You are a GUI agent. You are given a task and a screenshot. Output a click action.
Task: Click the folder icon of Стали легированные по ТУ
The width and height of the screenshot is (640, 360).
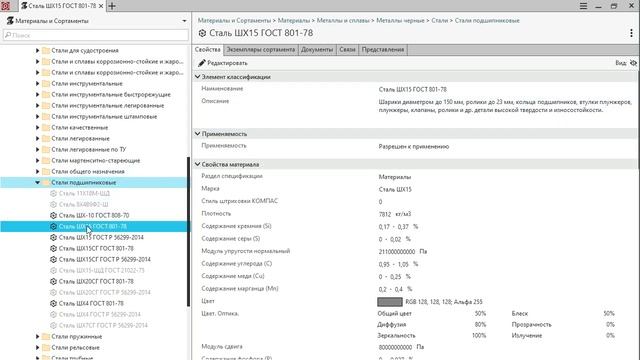pos(46,149)
